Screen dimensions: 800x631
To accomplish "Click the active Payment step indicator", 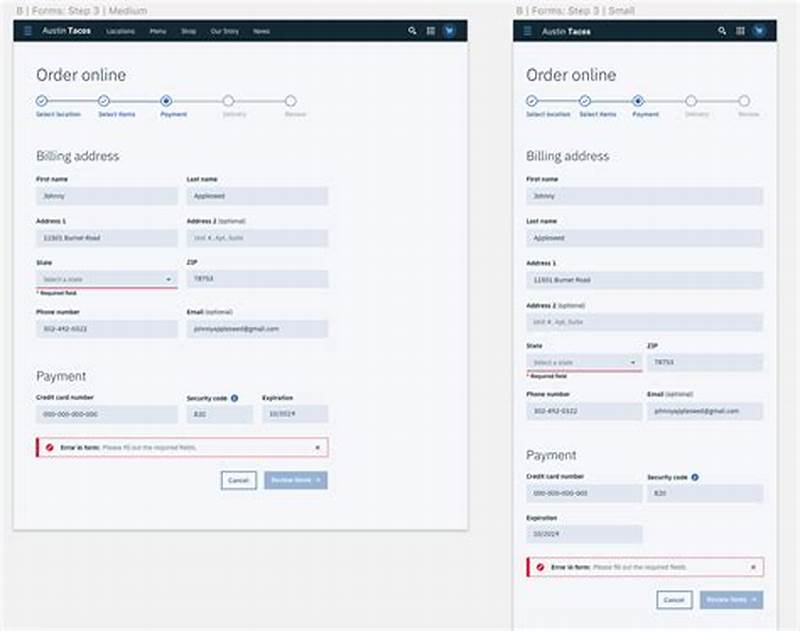I will (167, 99).
